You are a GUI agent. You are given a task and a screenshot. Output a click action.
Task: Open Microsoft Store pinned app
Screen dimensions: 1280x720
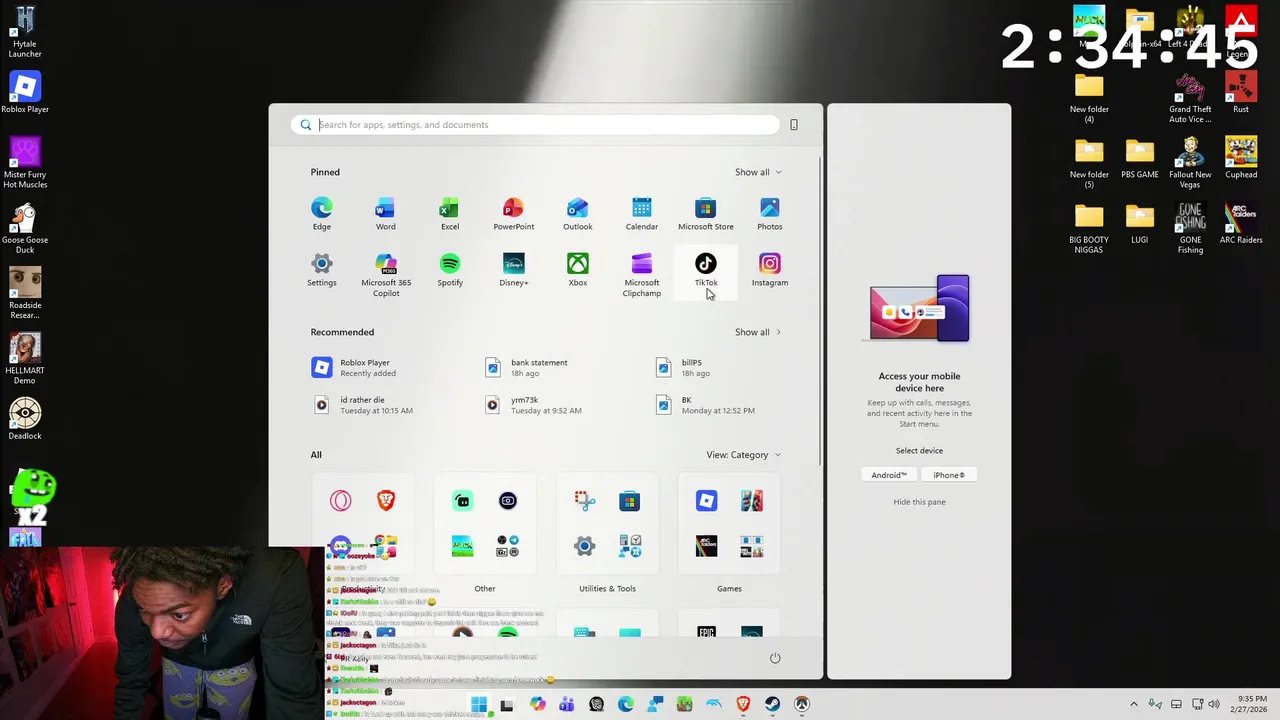705,214
